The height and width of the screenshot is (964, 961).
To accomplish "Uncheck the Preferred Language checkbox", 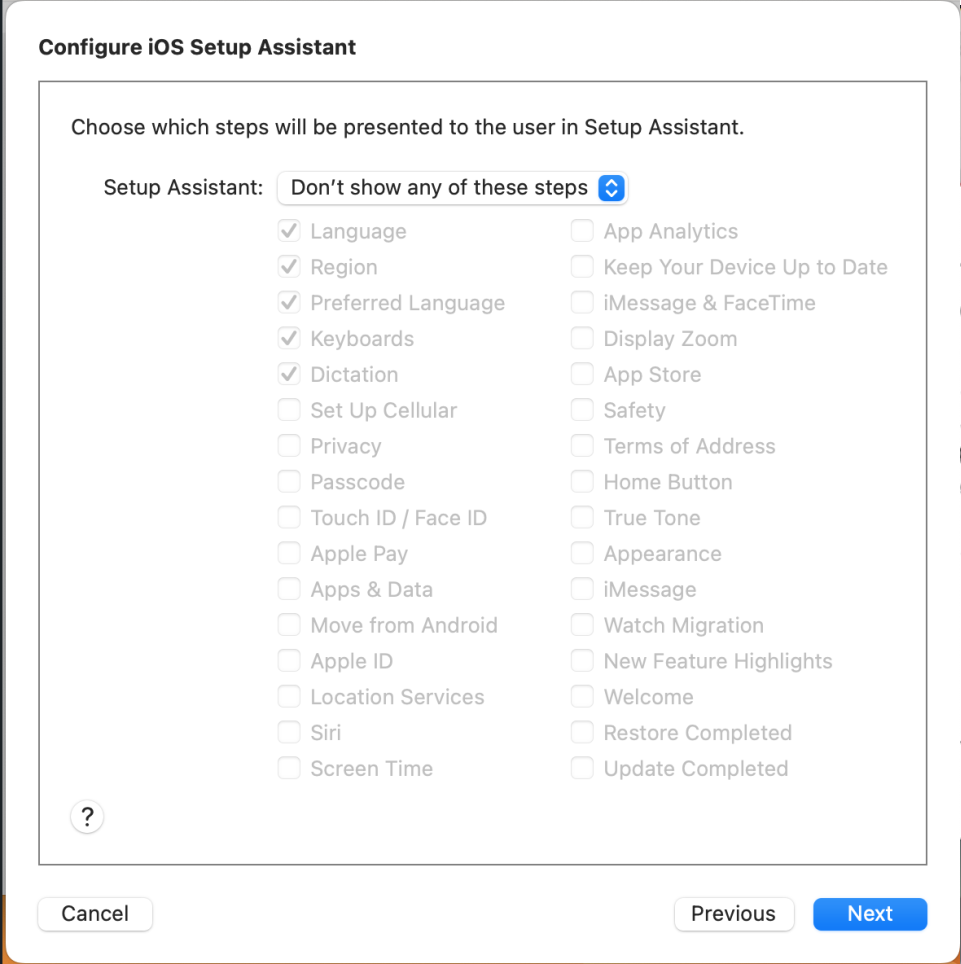I will 289,303.
